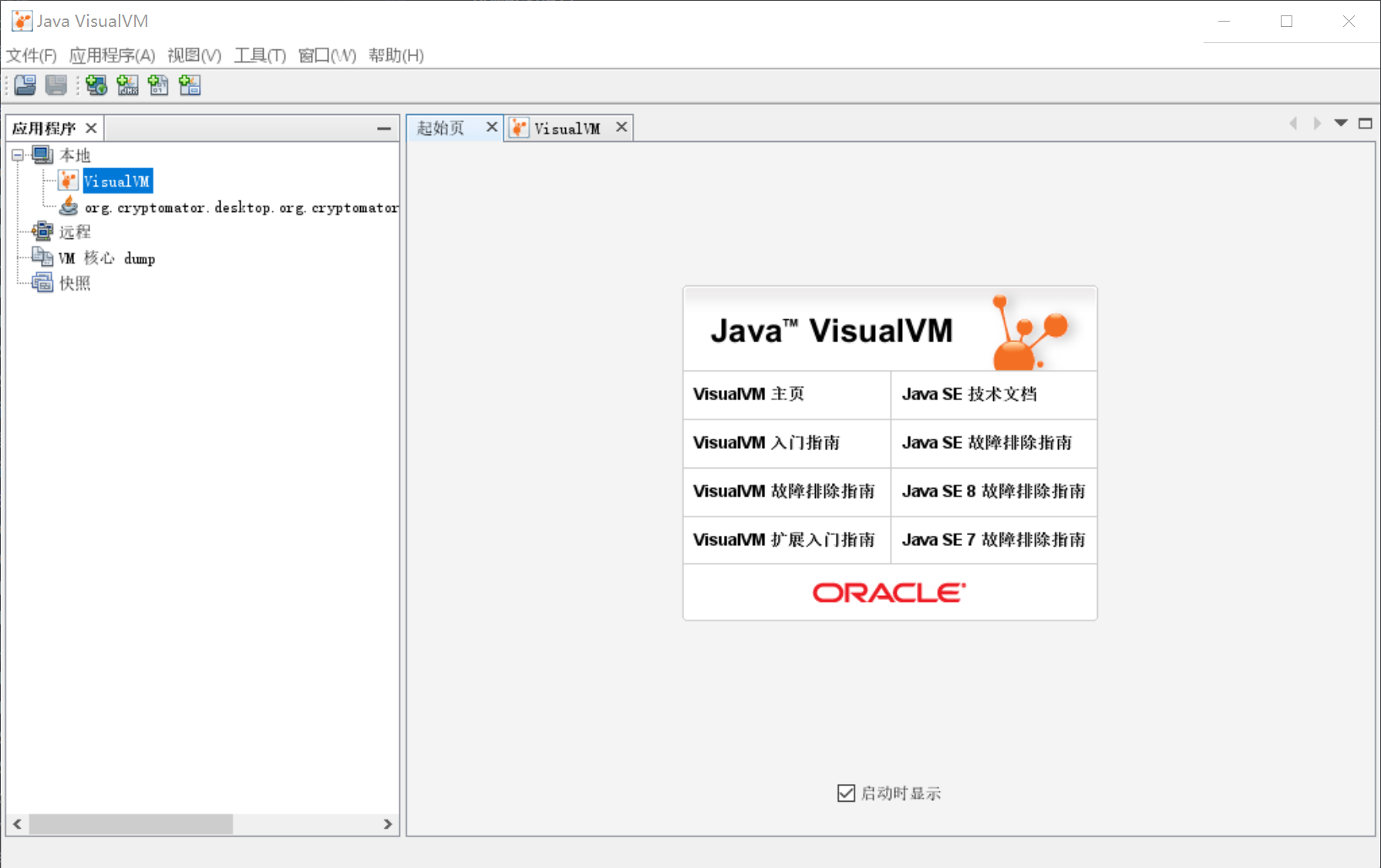Toggle the 启动时显示 checkbox
The height and width of the screenshot is (868, 1381).
click(846, 793)
